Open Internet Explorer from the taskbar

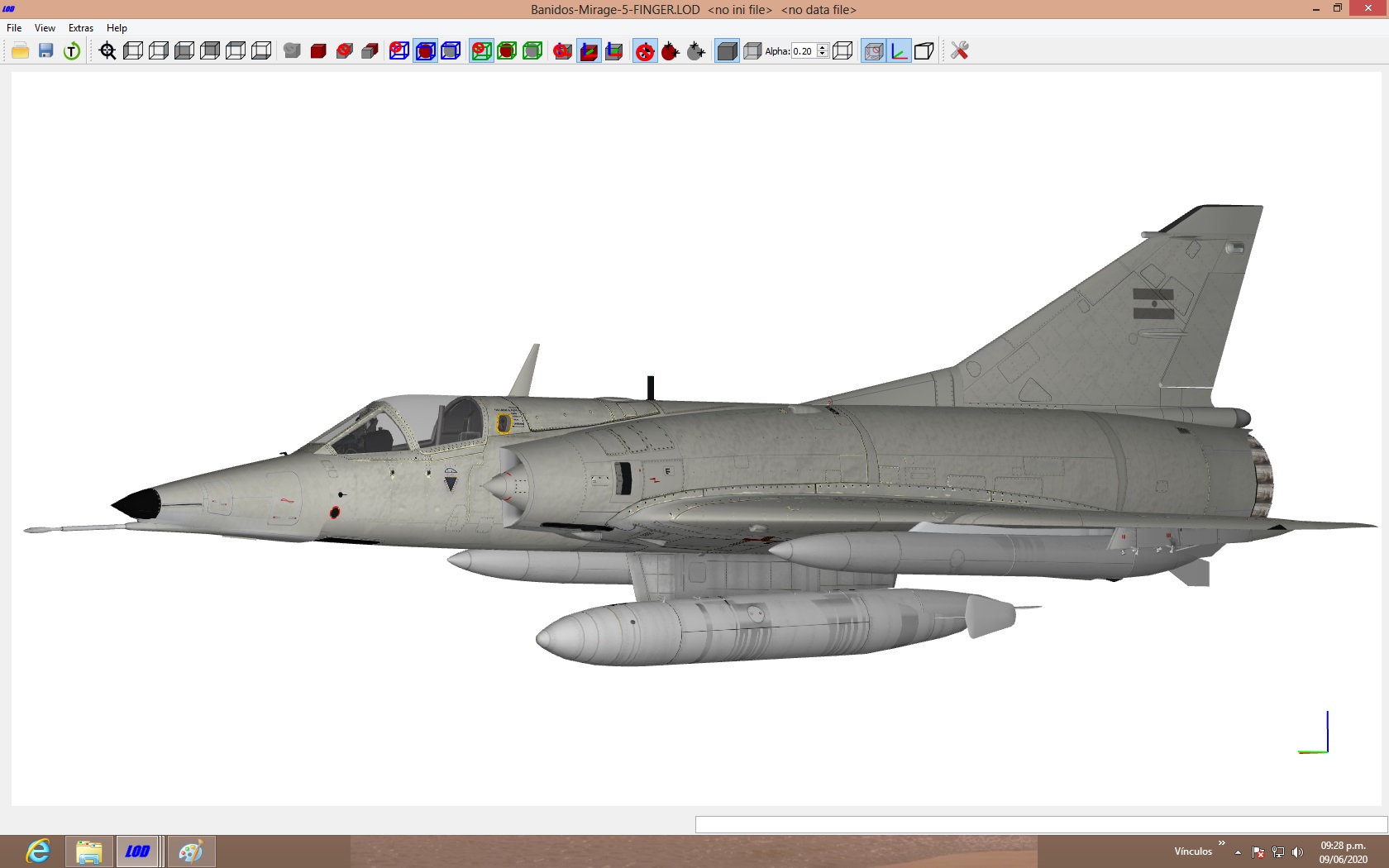click(38, 851)
